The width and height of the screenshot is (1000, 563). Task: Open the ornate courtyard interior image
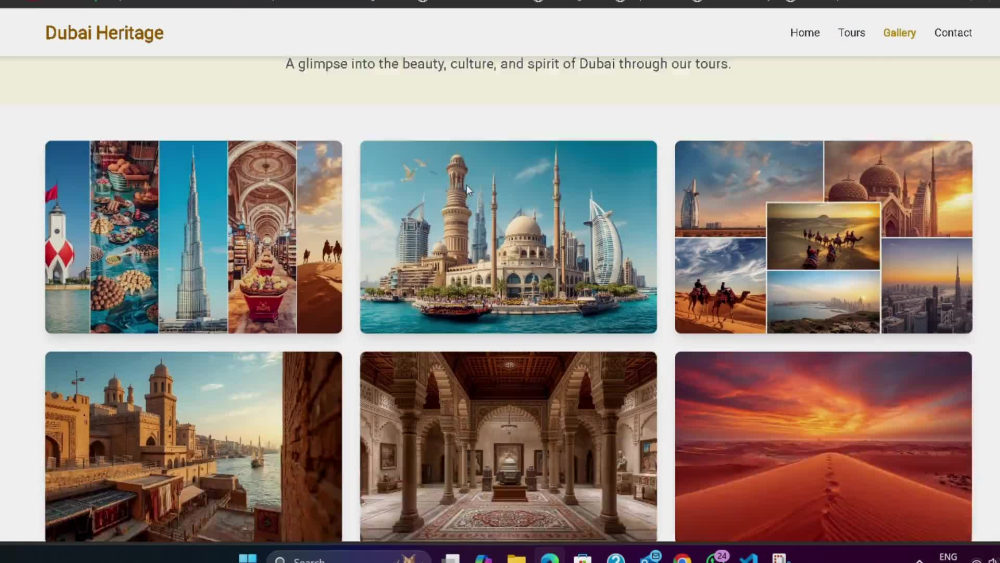click(x=508, y=446)
